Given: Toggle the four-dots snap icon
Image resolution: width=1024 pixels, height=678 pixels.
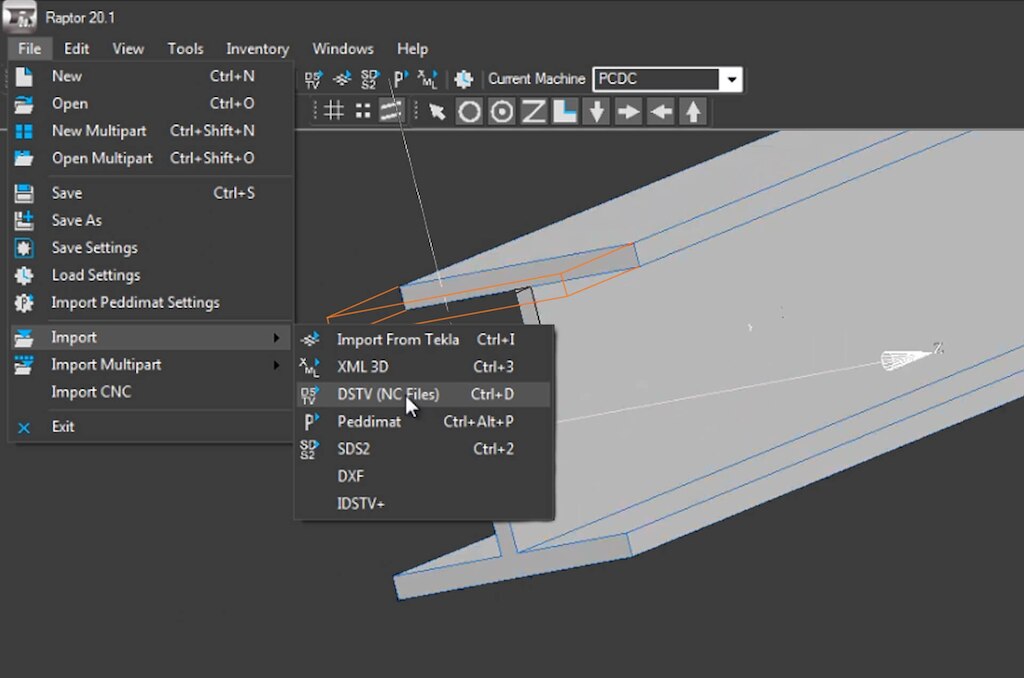Looking at the screenshot, I should 362,111.
